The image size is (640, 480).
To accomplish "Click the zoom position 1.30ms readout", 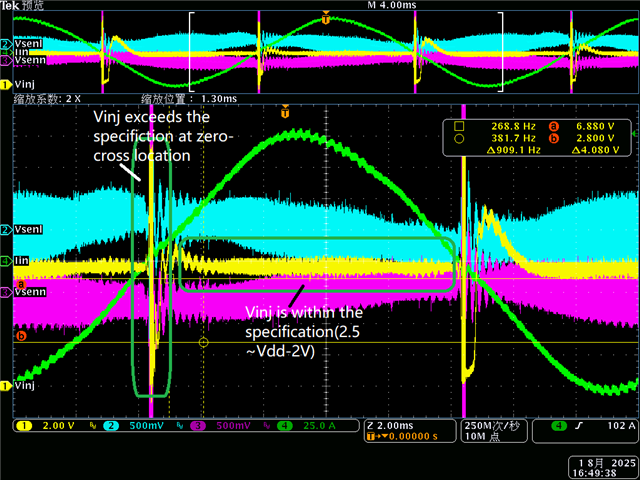I will pos(189,99).
